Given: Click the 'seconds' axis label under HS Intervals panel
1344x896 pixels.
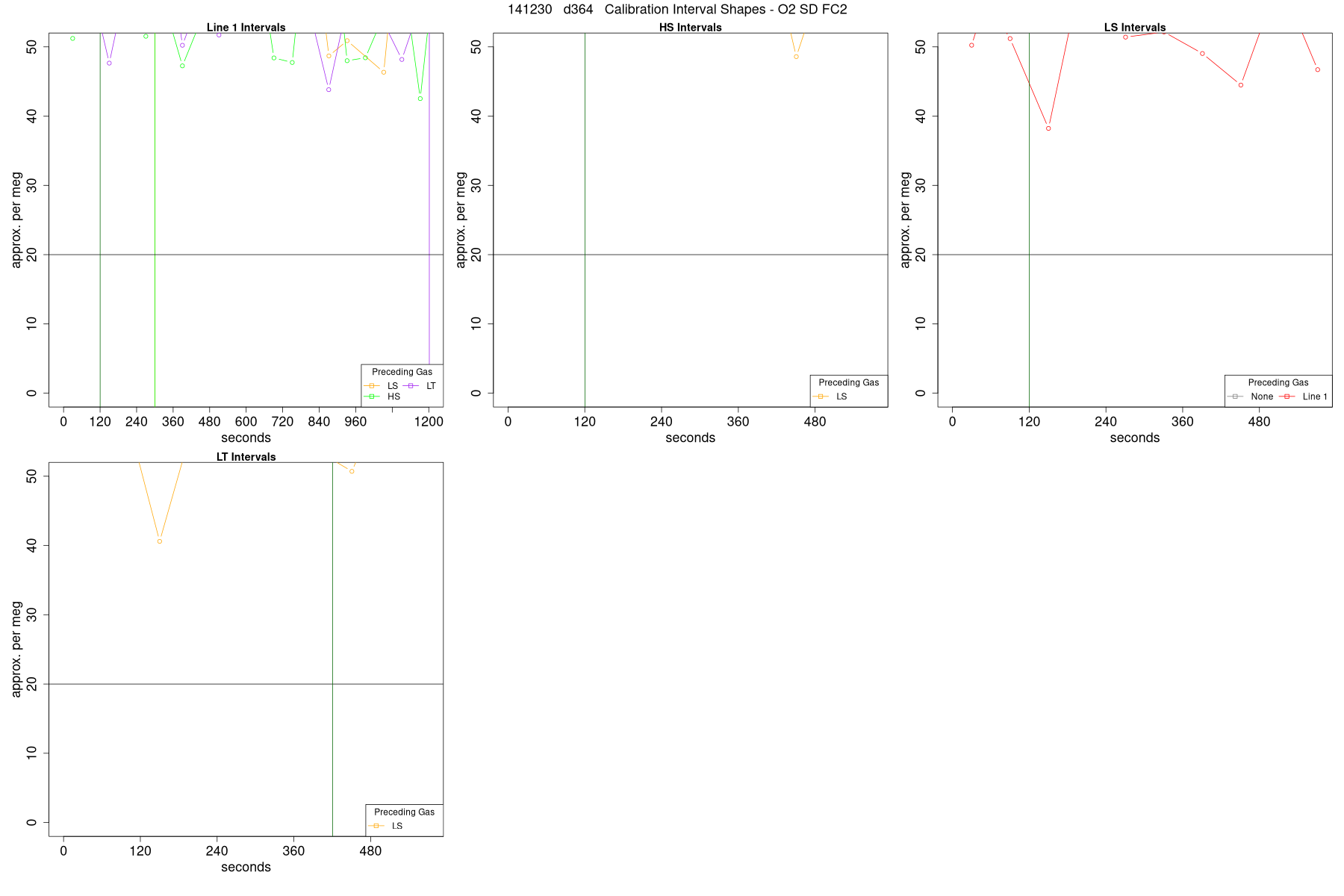Looking at the screenshot, I should pyautogui.click(x=690, y=438).
